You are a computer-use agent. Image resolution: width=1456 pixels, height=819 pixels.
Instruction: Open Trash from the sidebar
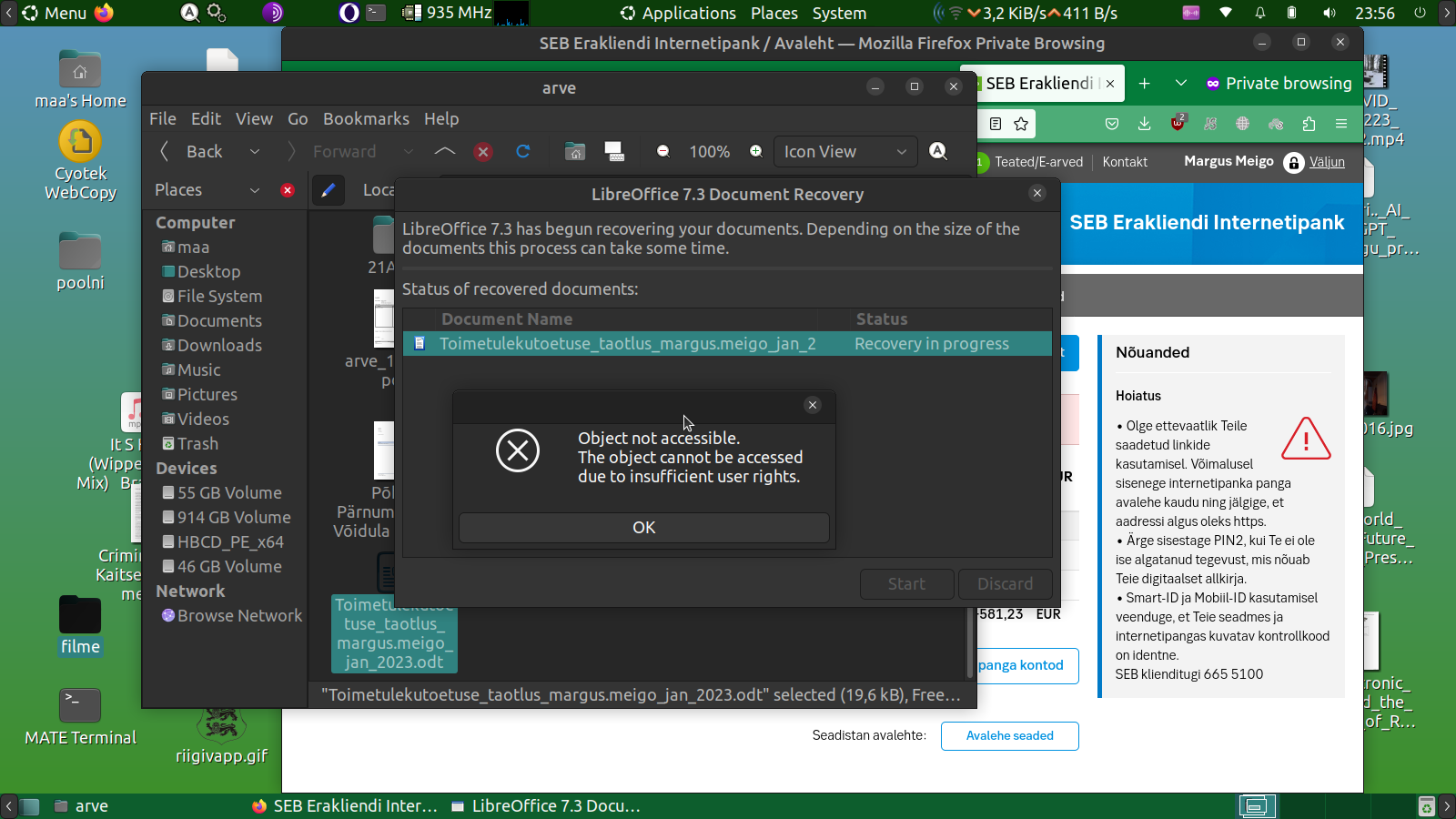[x=190, y=444]
